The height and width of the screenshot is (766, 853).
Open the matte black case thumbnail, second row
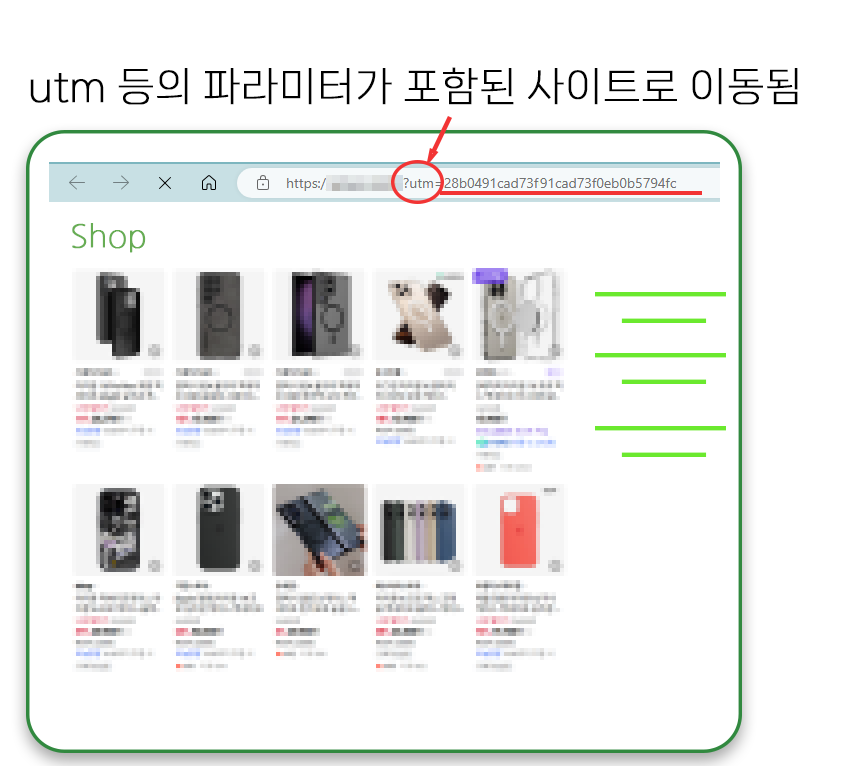[218, 529]
